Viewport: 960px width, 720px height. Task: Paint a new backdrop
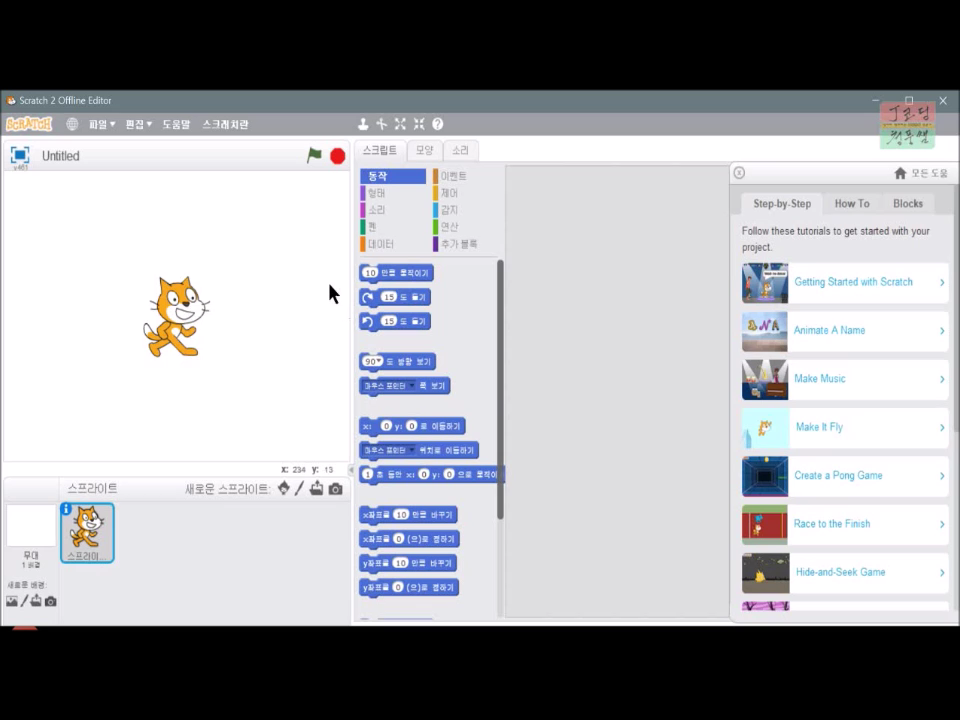24,601
